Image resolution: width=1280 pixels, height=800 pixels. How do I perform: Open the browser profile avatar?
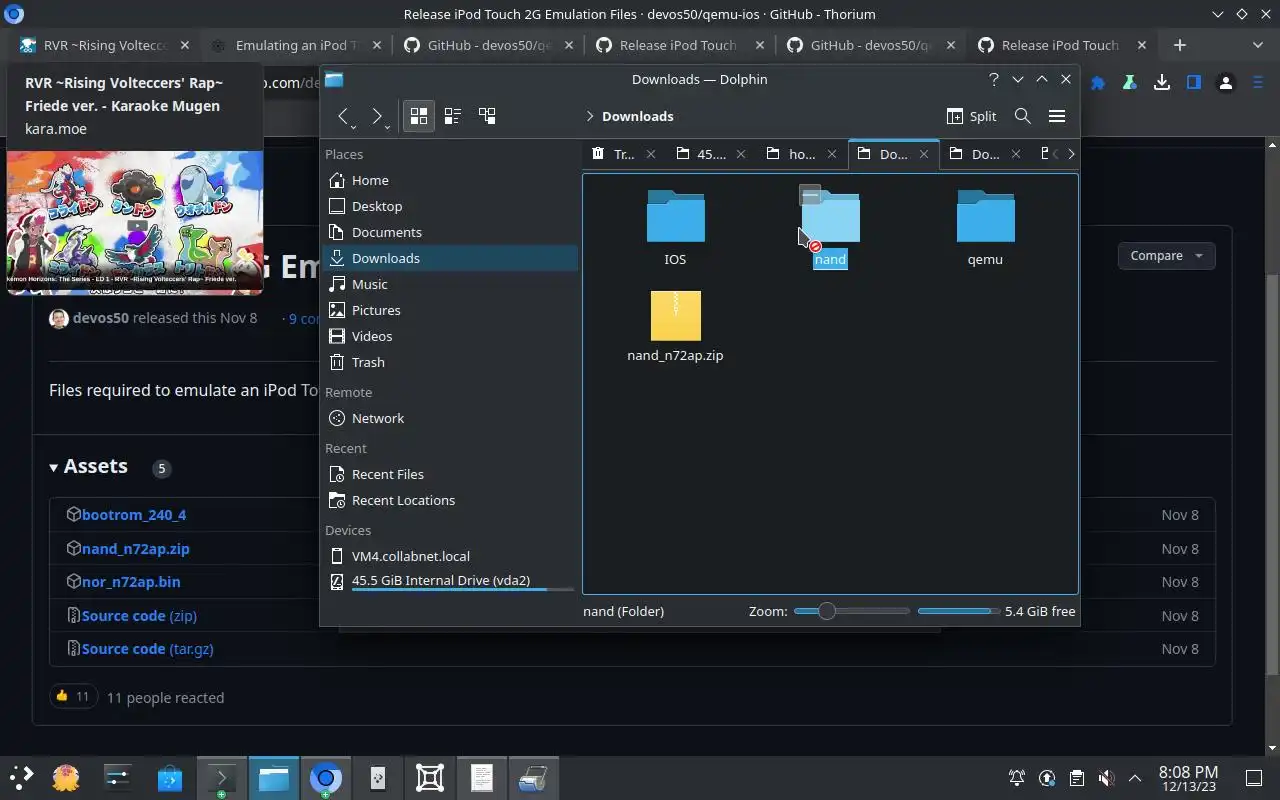point(1226,83)
